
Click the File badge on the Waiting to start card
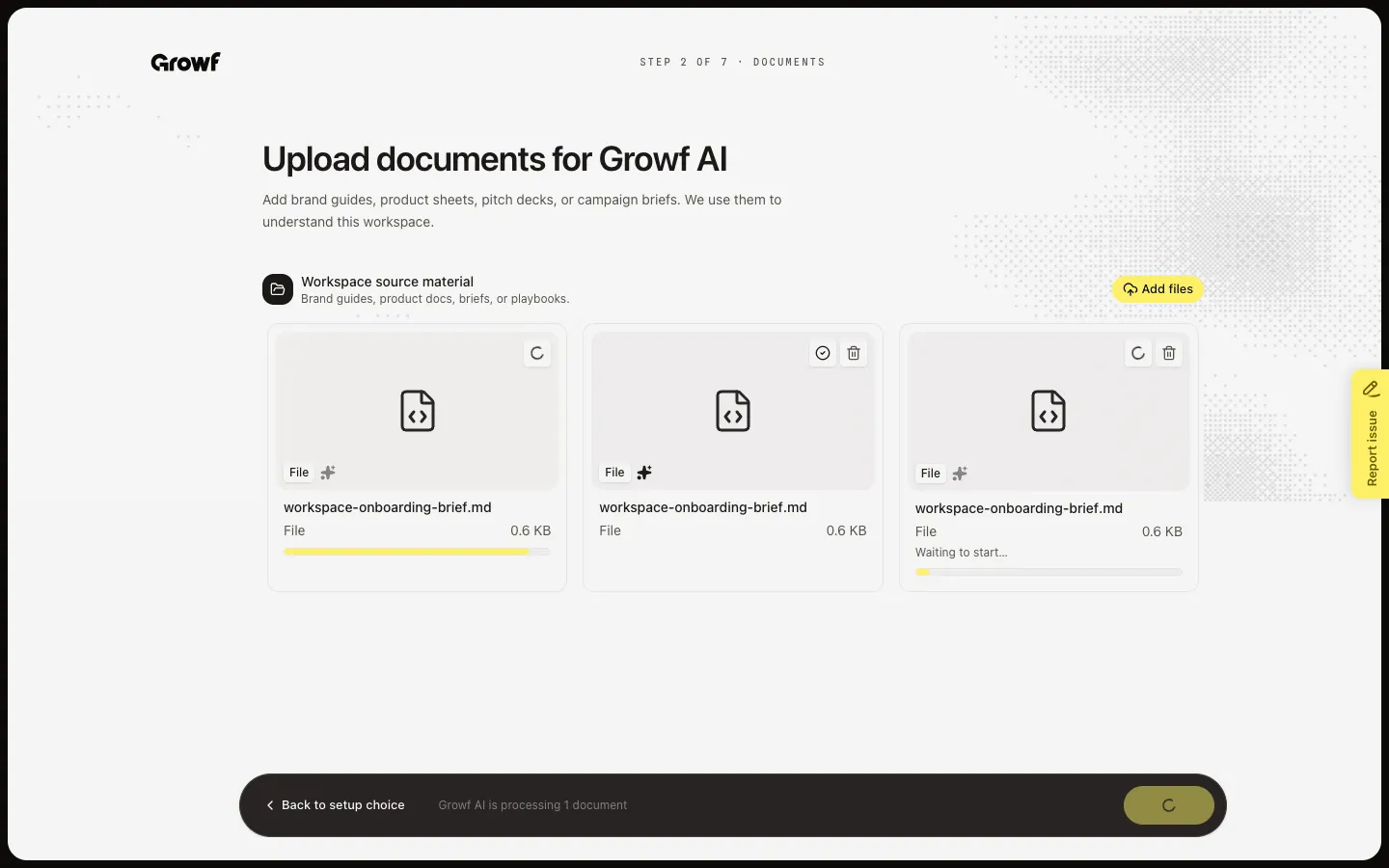click(930, 474)
